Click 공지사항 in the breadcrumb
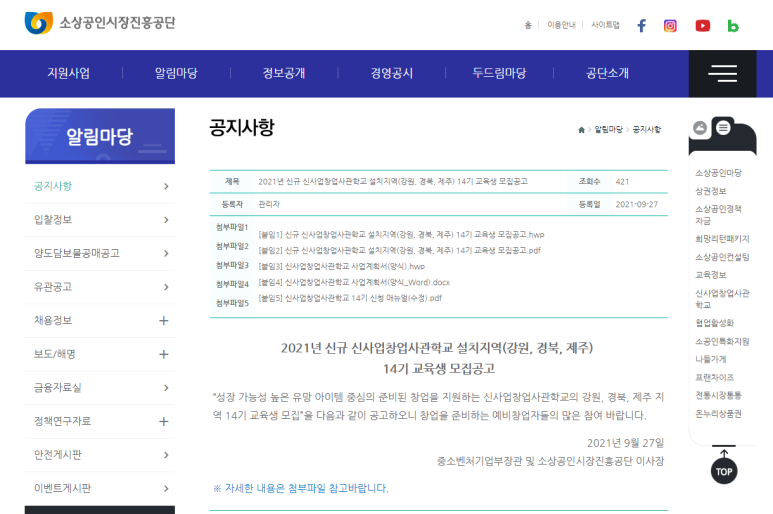Image resolution: width=773 pixels, height=514 pixels. tap(646, 130)
